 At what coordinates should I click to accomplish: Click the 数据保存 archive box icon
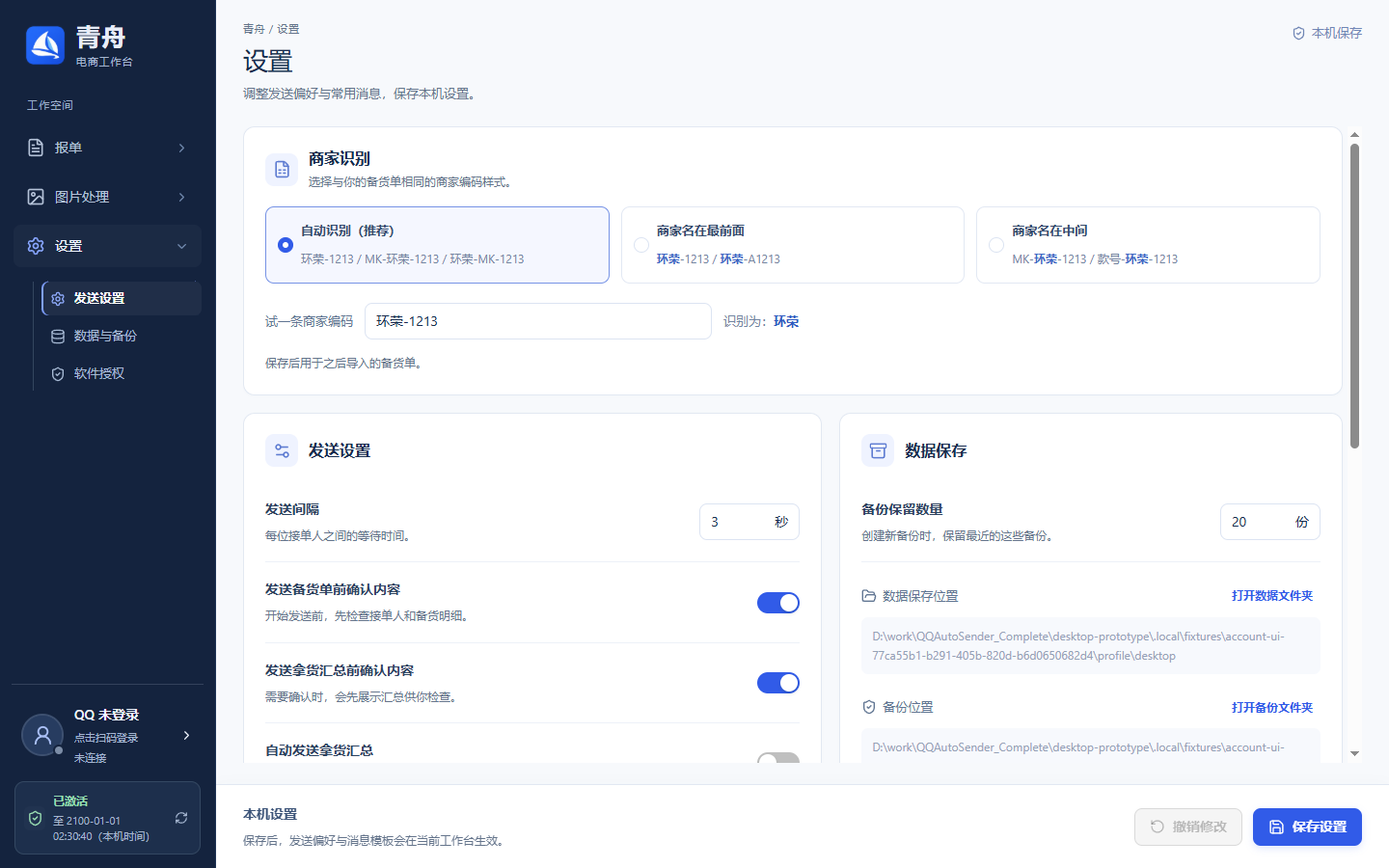[x=878, y=450]
